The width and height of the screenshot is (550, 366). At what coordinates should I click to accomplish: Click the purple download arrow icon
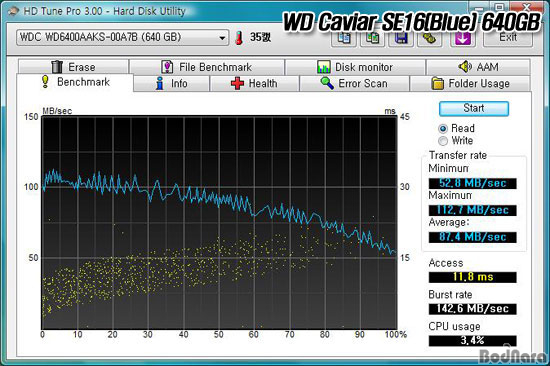[463, 38]
